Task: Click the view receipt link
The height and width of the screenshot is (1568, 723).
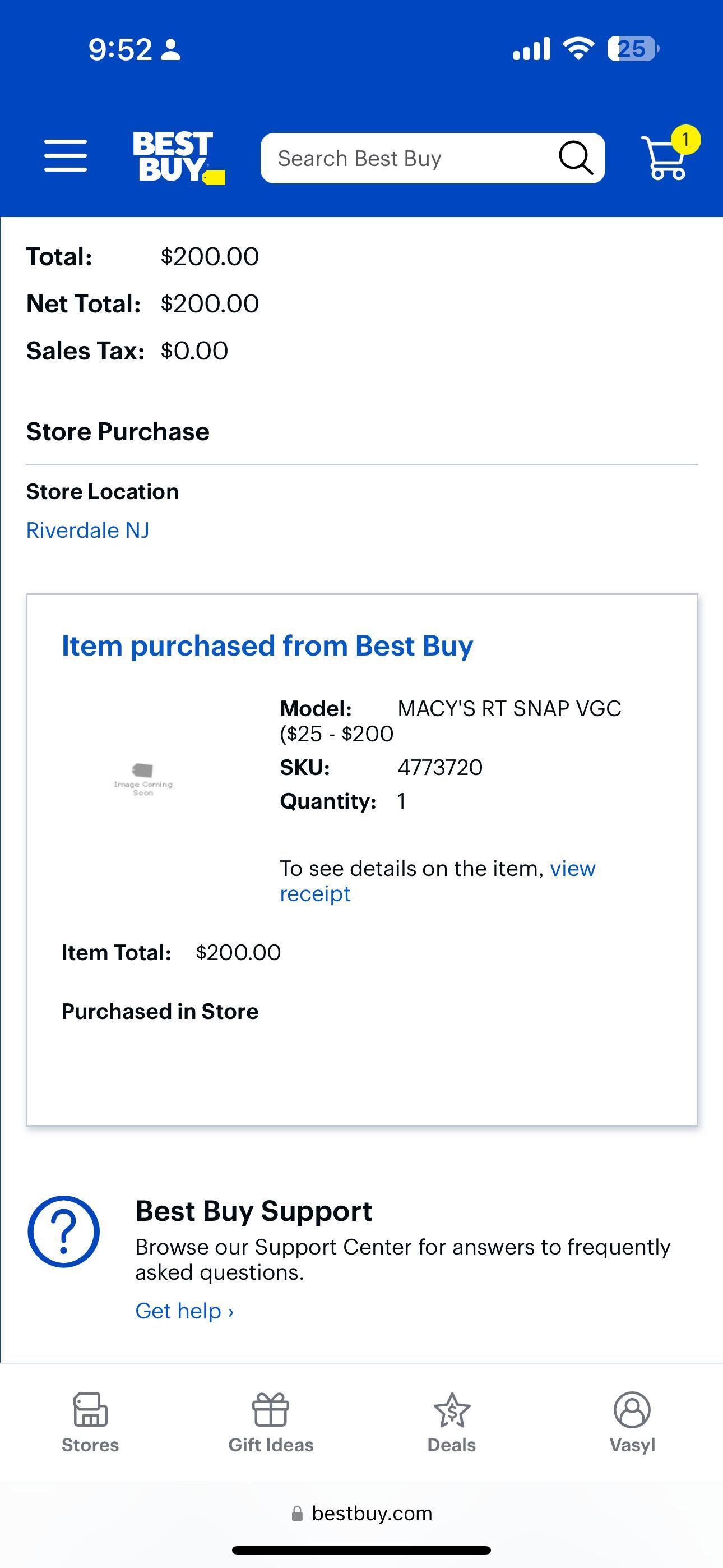Action: click(571, 869)
